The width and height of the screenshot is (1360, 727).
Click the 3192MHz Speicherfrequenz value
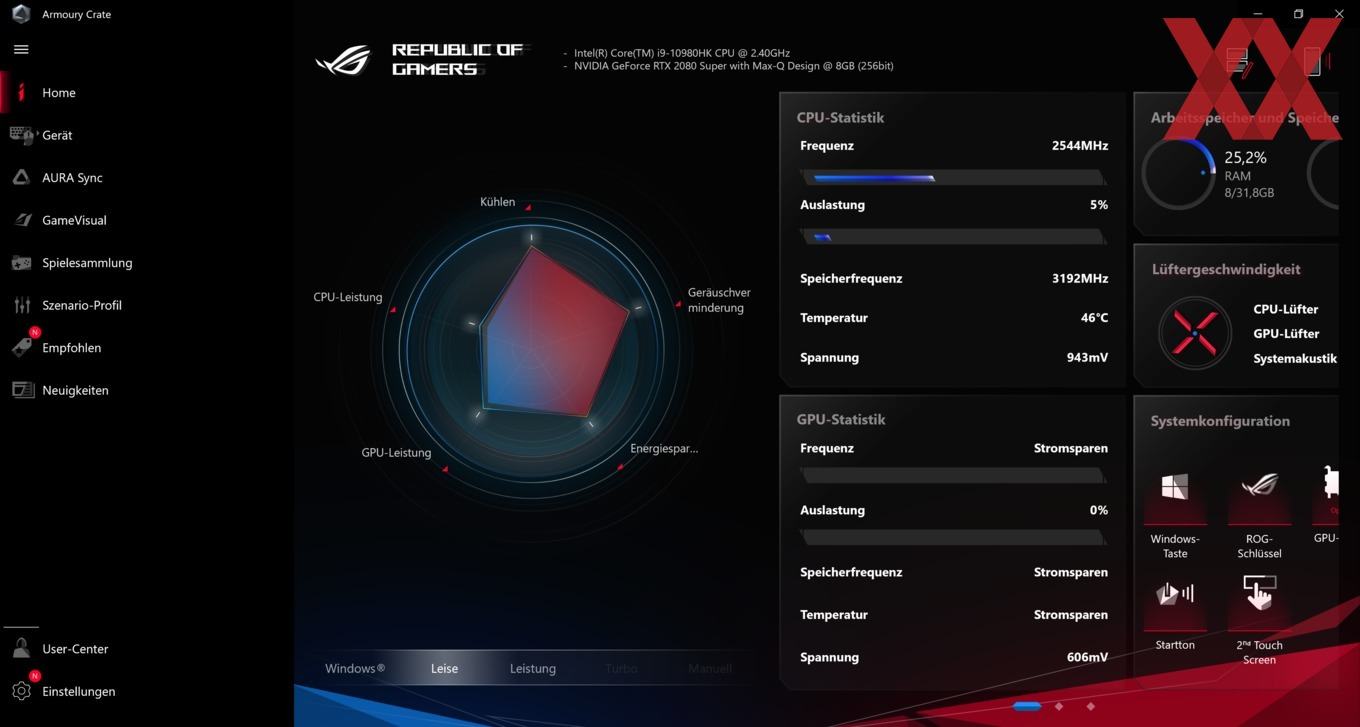[1080, 279]
